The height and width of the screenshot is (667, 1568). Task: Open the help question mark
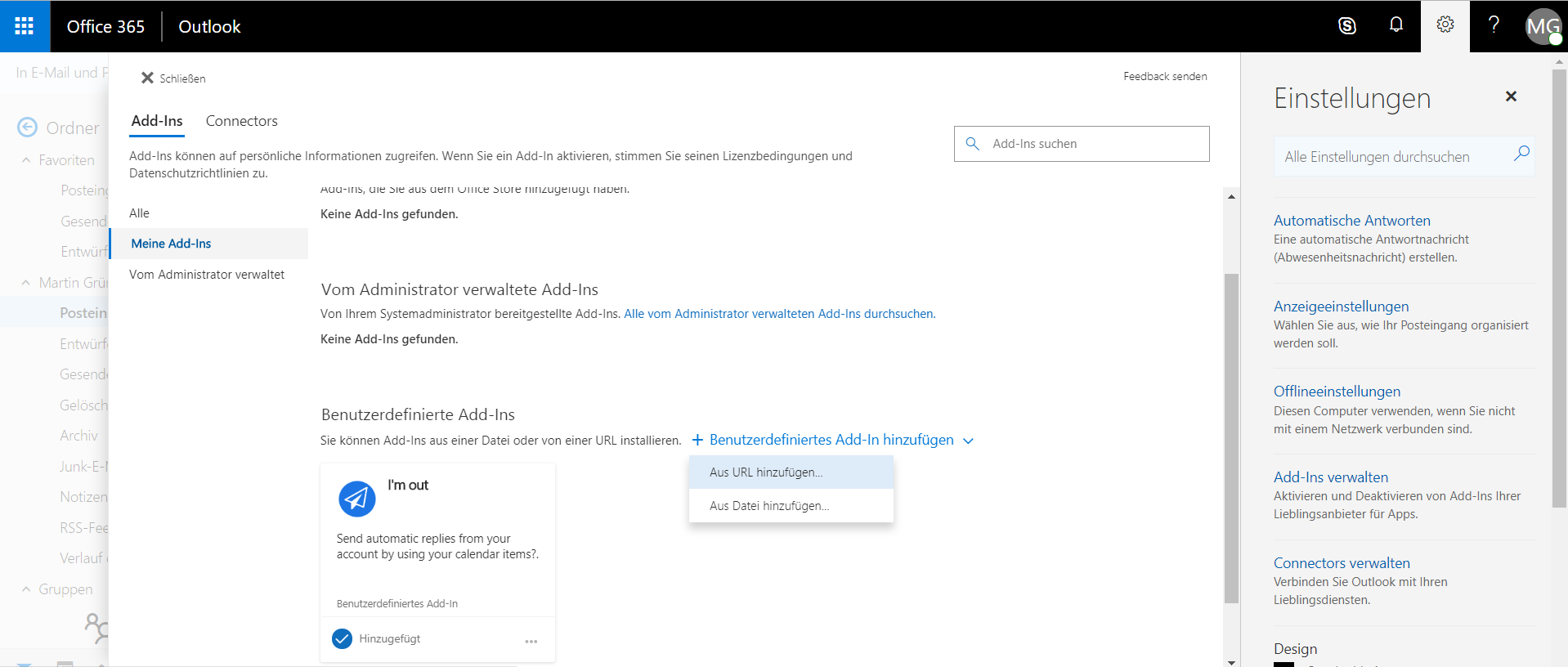point(1494,25)
